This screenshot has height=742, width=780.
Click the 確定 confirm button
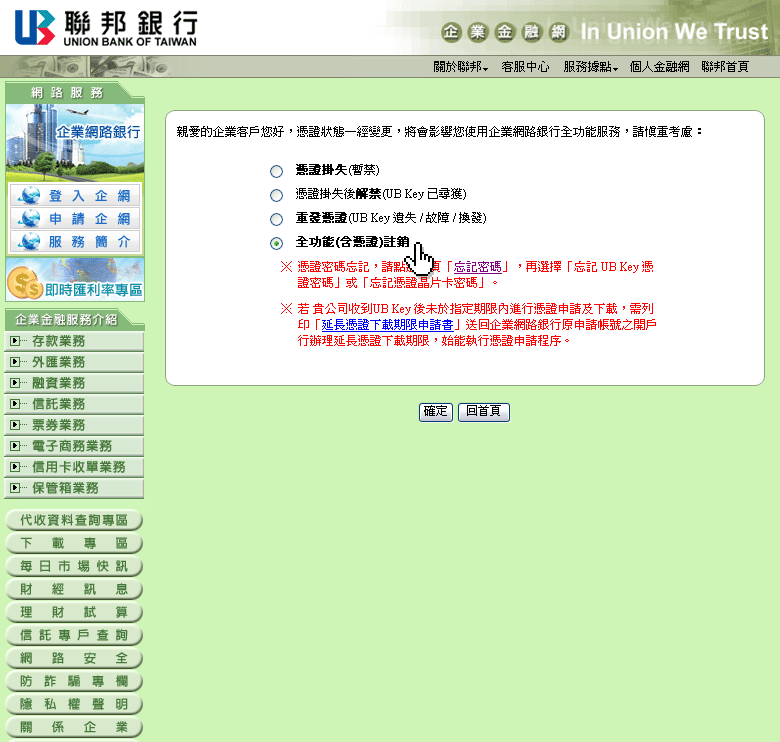(436, 412)
